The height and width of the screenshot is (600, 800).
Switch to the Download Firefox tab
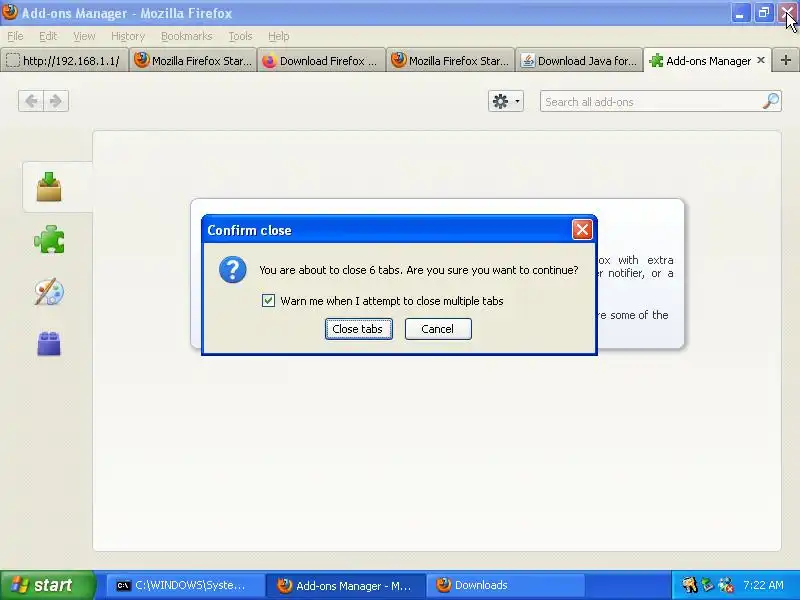point(322,61)
